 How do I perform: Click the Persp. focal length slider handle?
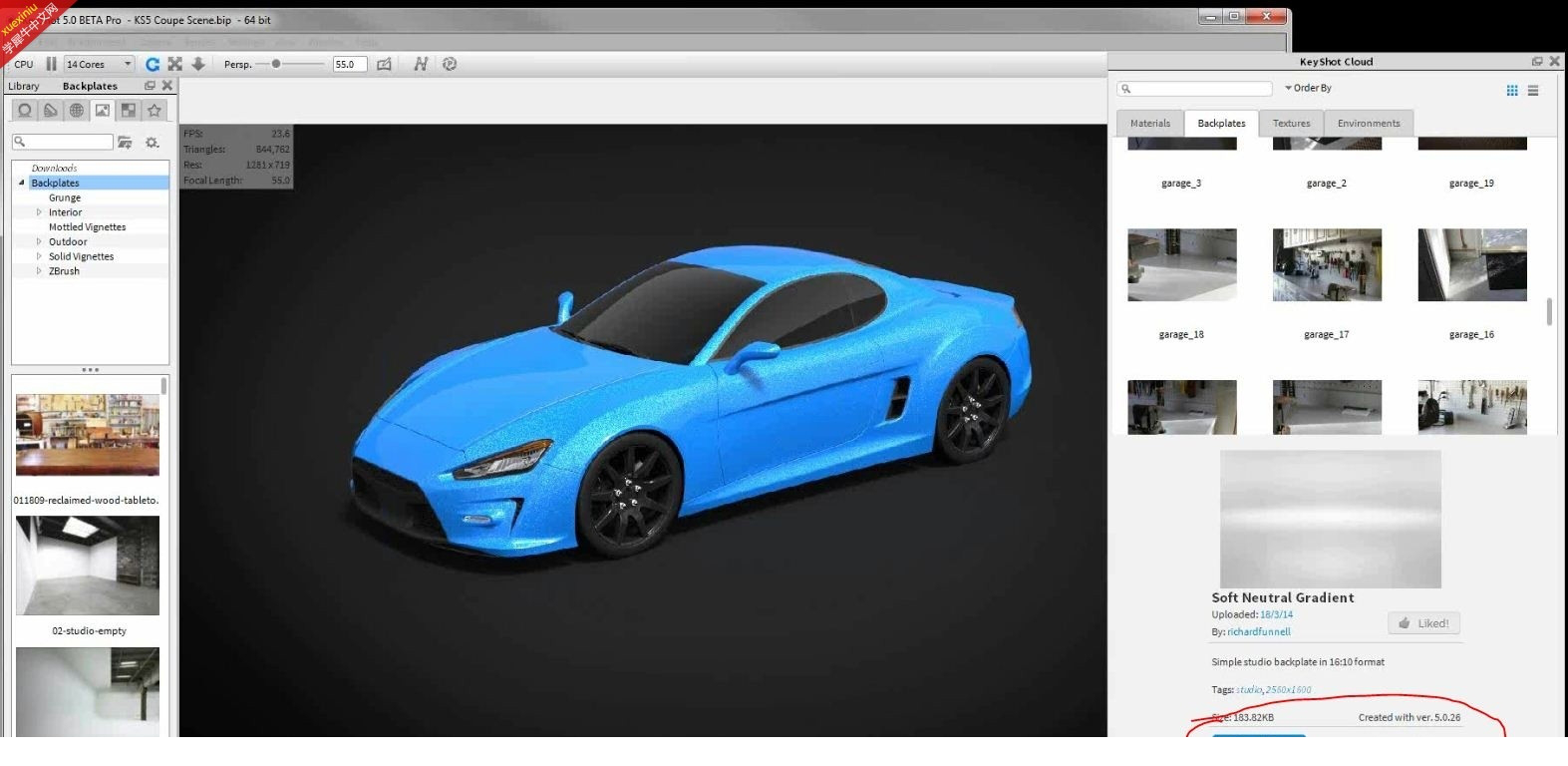pos(276,64)
